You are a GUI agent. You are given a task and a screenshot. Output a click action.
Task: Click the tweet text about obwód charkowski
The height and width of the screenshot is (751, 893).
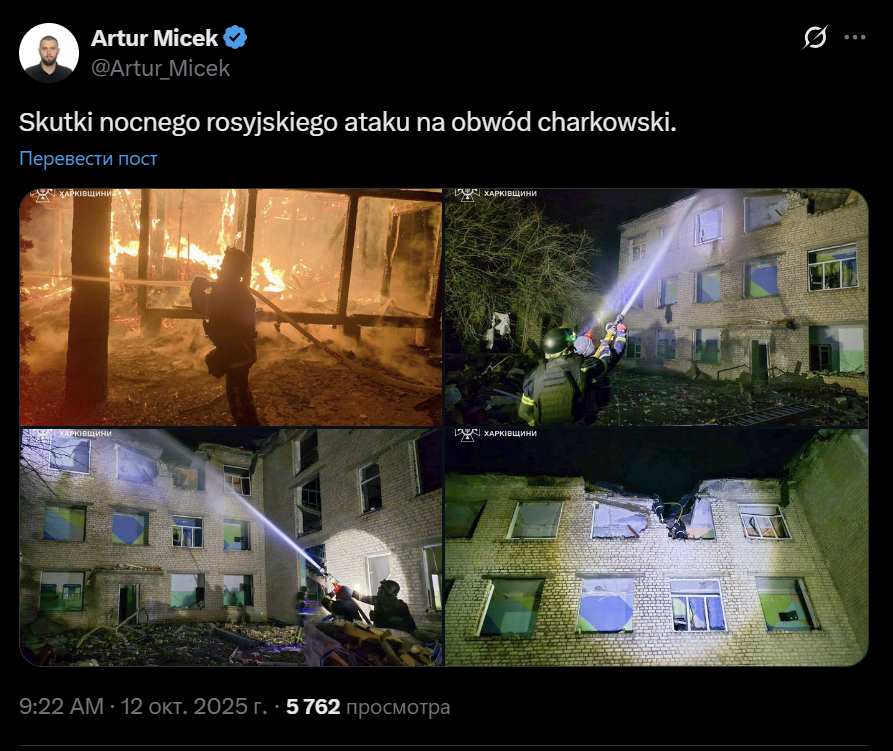[x=347, y=122]
